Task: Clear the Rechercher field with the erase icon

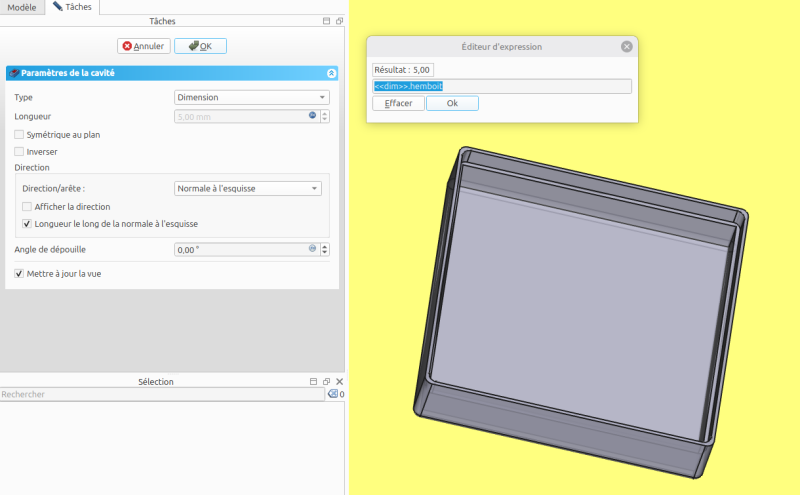Action: coord(333,395)
